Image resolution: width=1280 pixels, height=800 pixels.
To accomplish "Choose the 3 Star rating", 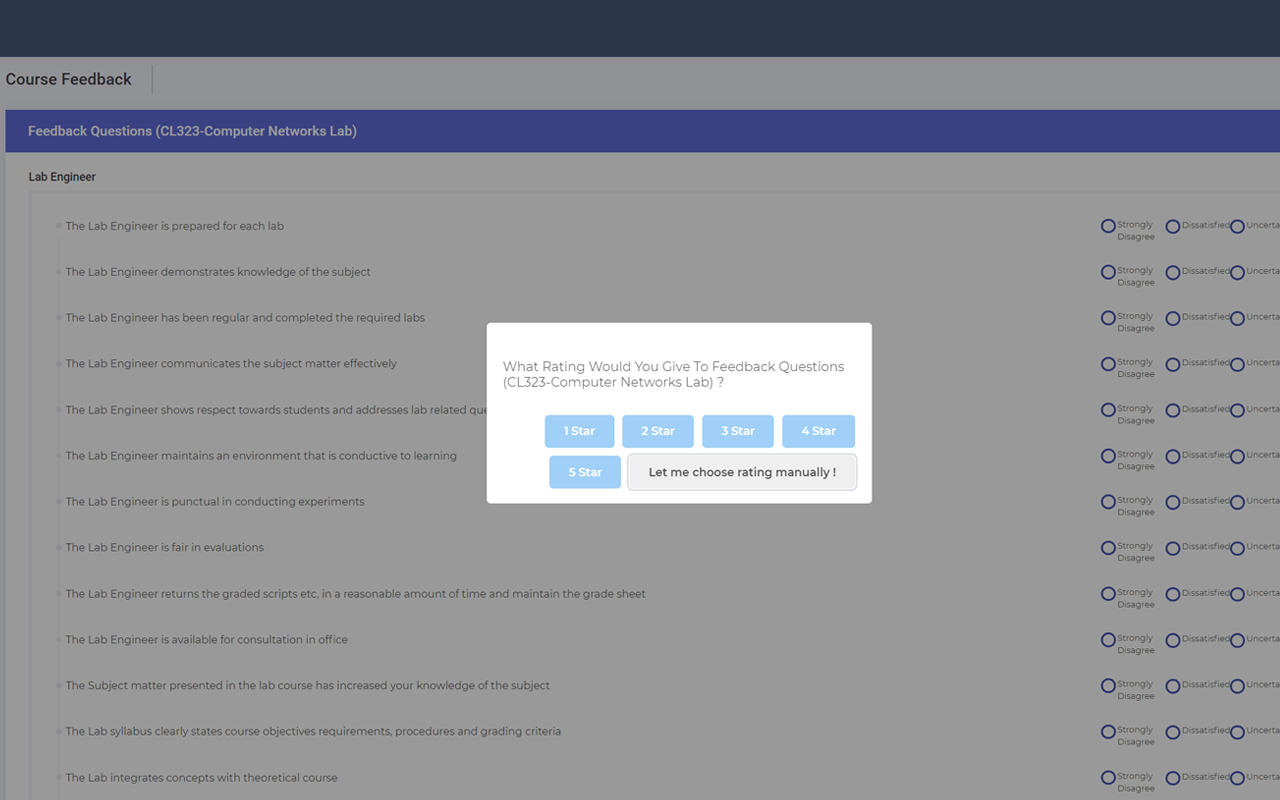I will tap(738, 431).
